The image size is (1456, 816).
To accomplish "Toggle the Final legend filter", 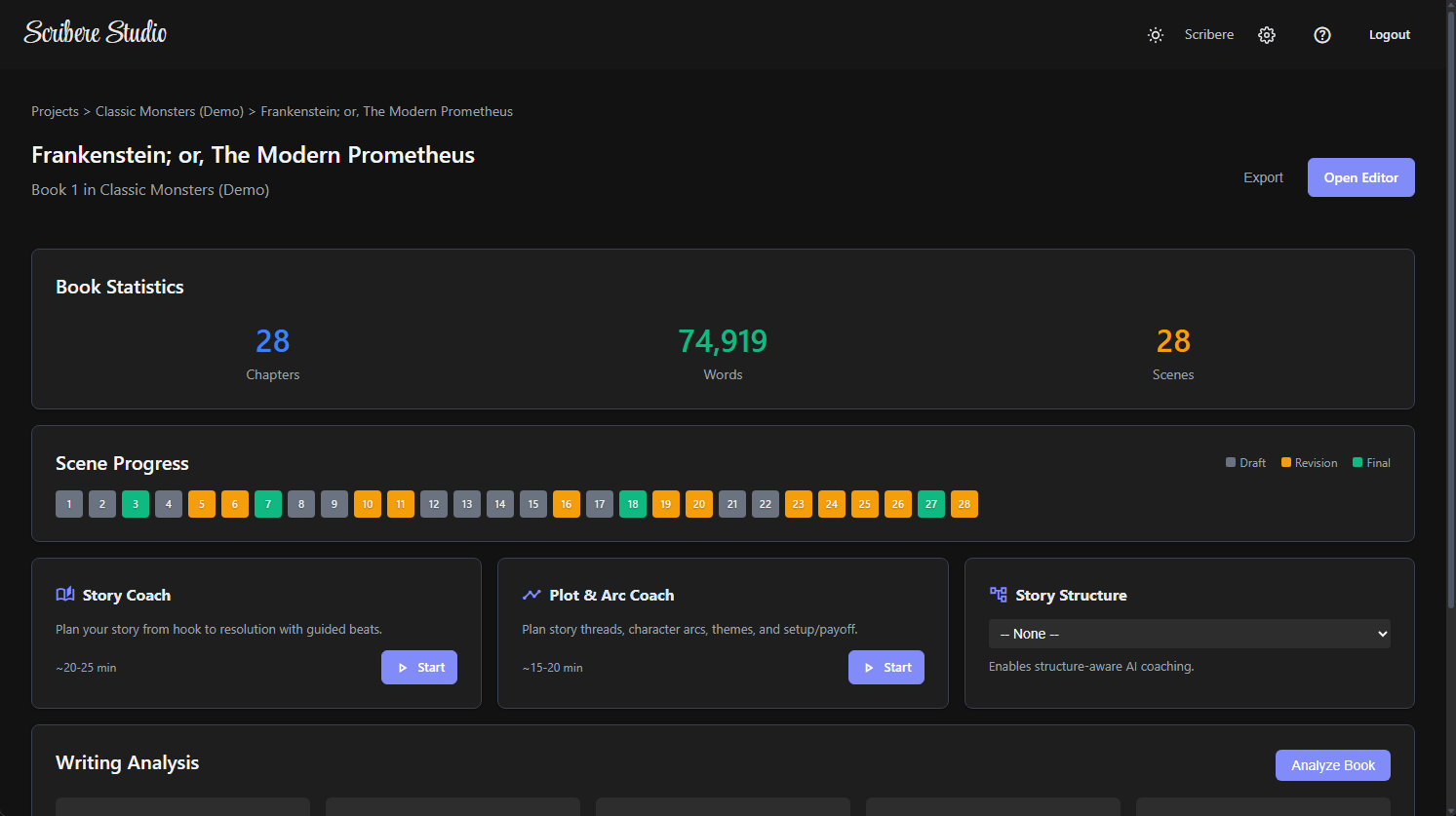I will [1371, 462].
